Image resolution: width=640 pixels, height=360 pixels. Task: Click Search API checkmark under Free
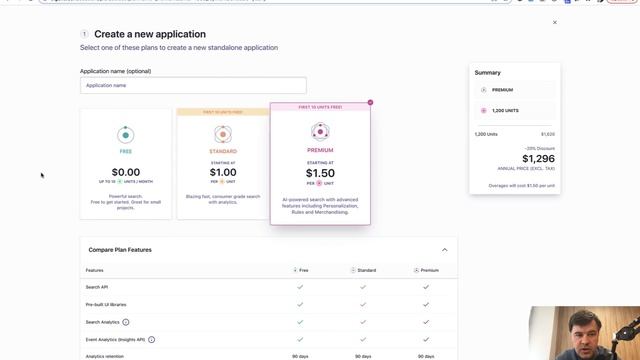[x=300, y=287]
